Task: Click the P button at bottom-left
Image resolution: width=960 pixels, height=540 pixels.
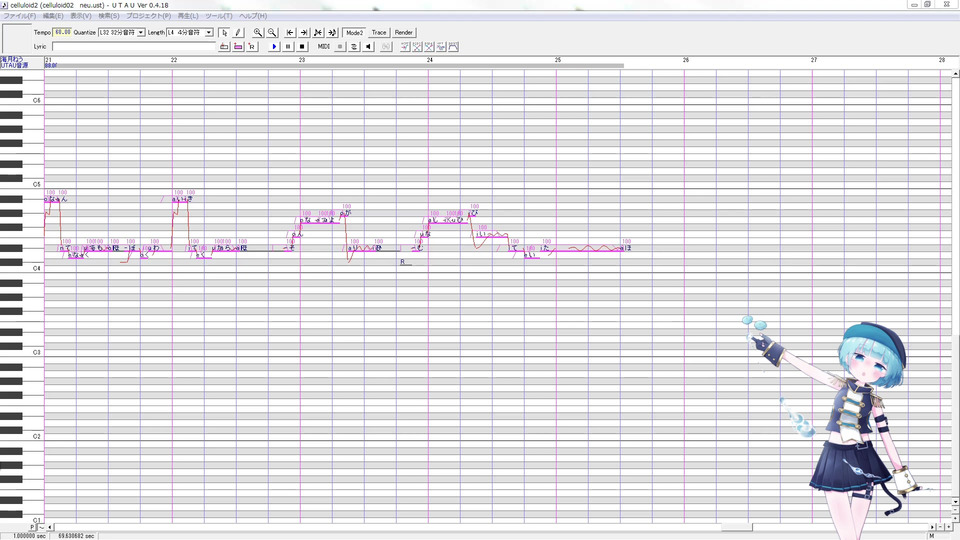Action: [x=32, y=527]
